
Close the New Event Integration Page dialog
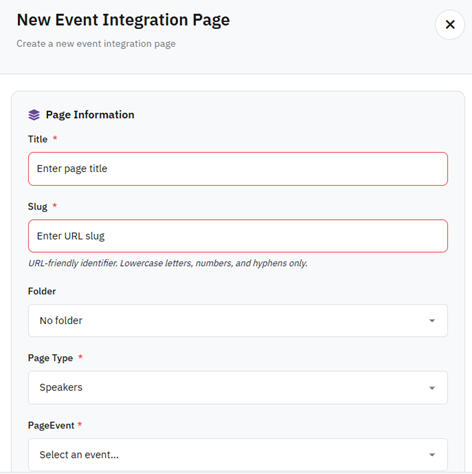click(450, 25)
